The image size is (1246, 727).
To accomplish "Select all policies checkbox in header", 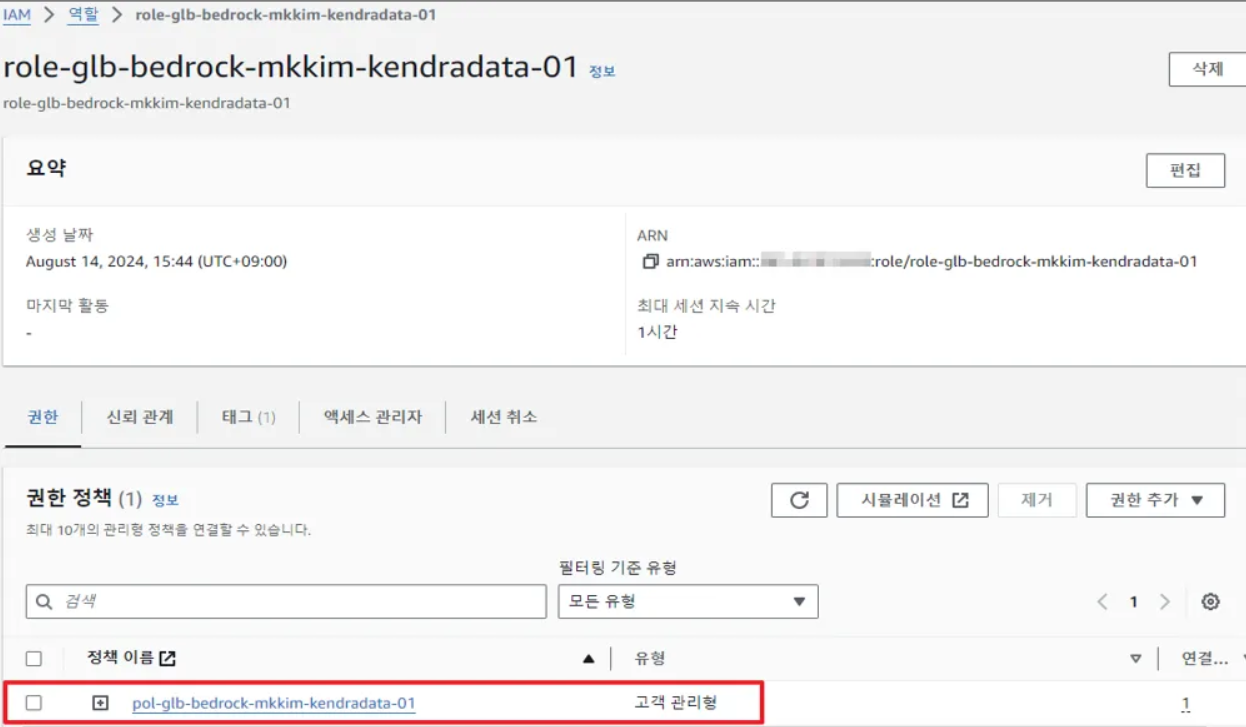I will click(x=34, y=658).
